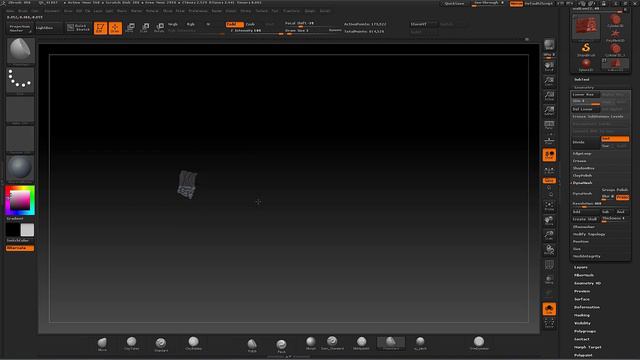The height and width of the screenshot is (360, 640).
Task: Open the current brush thumbnail picker
Action: pyautogui.click(x=20, y=51)
